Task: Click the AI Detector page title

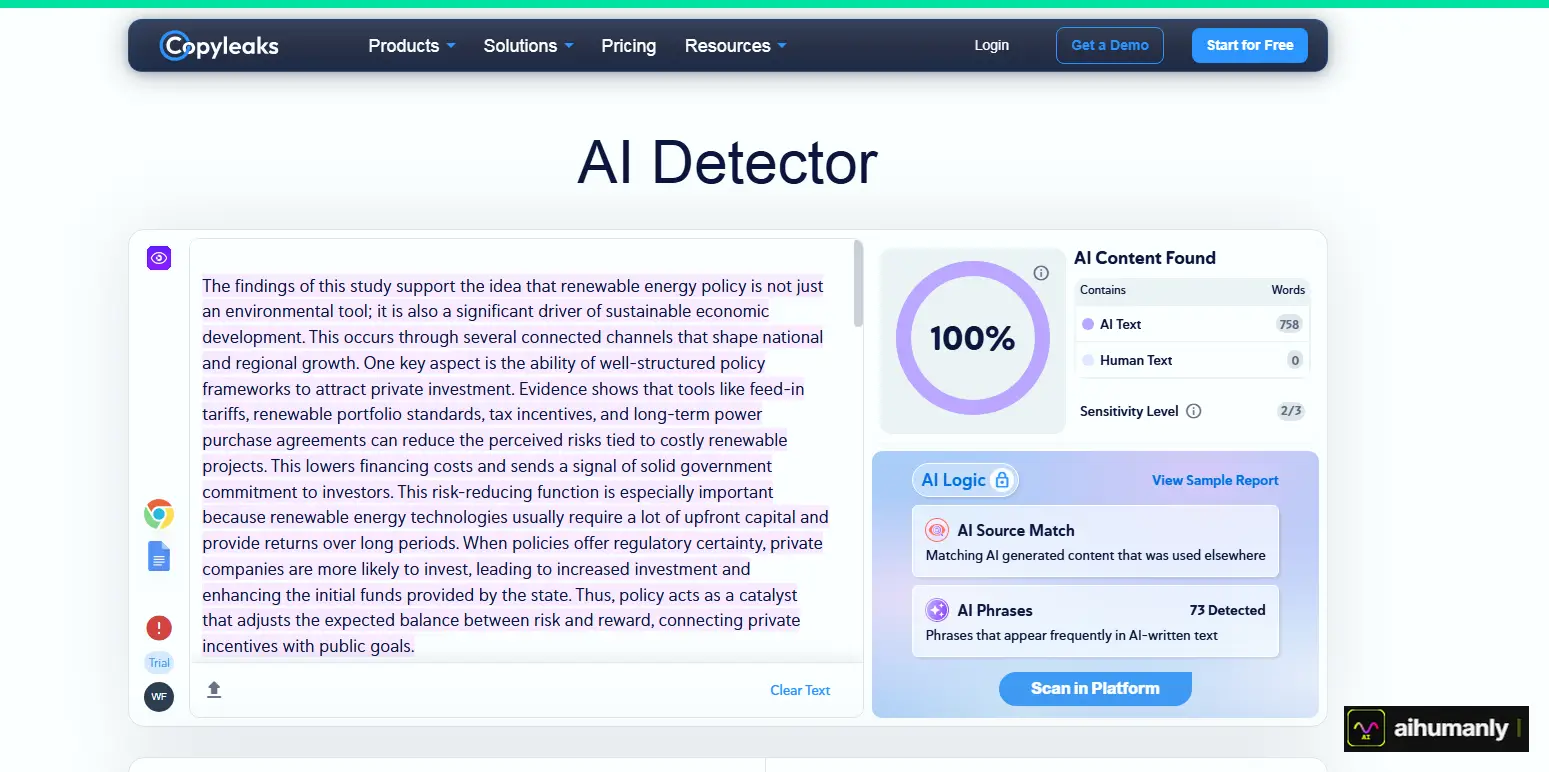Action: point(727,162)
